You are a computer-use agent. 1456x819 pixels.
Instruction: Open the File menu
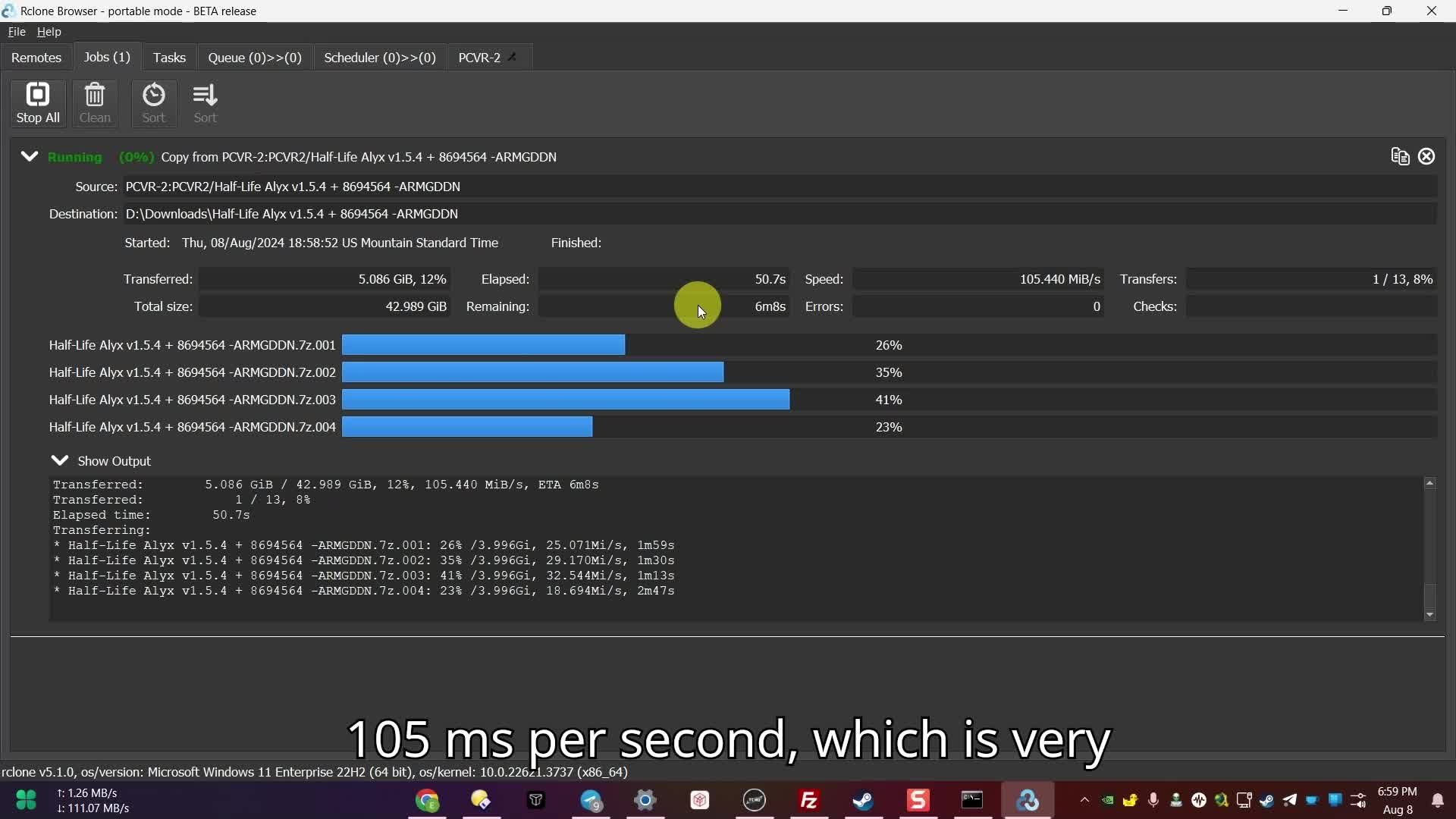point(17,32)
